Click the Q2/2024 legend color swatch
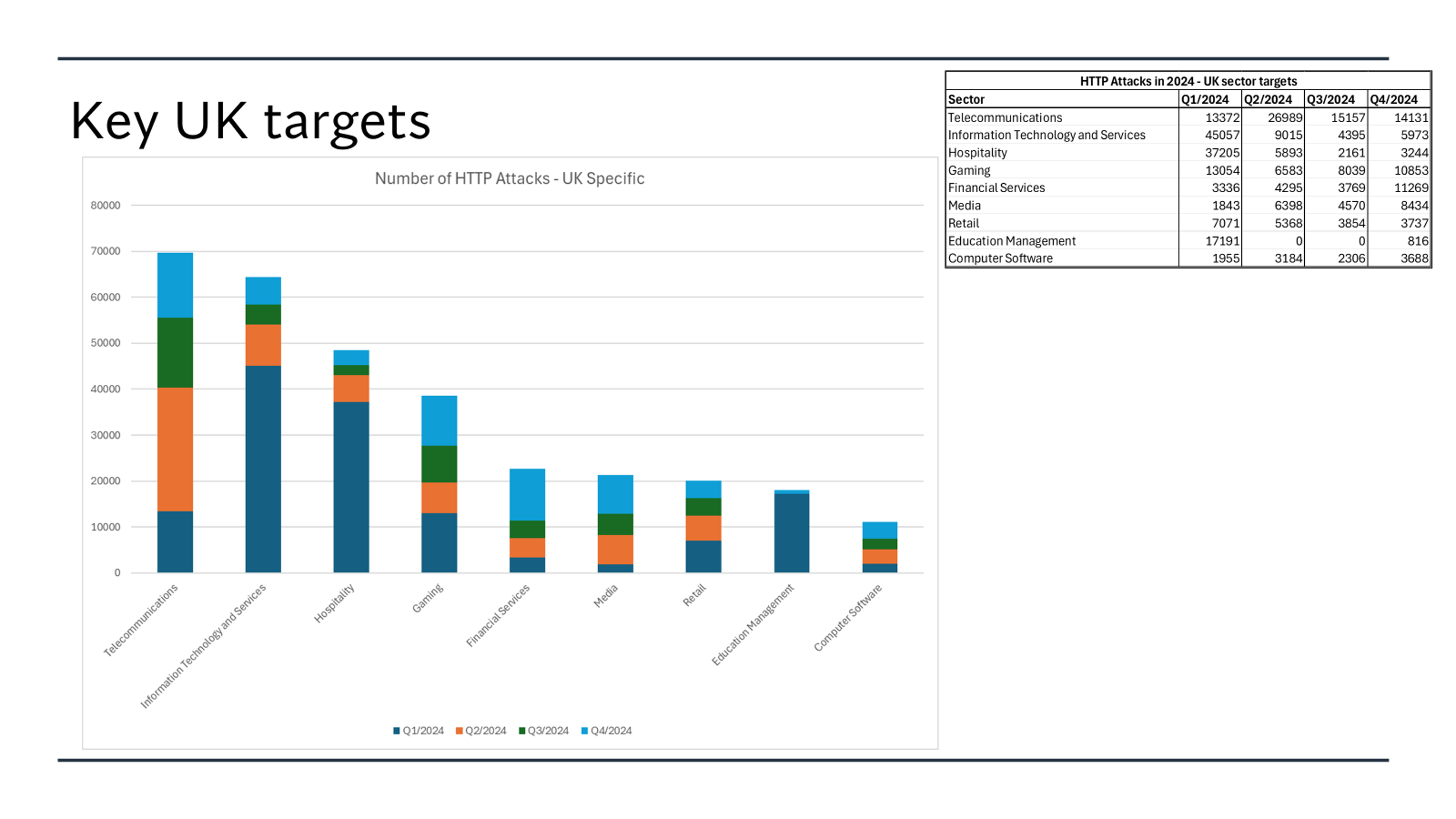1456x819 pixels. click(x=459, y=731)
